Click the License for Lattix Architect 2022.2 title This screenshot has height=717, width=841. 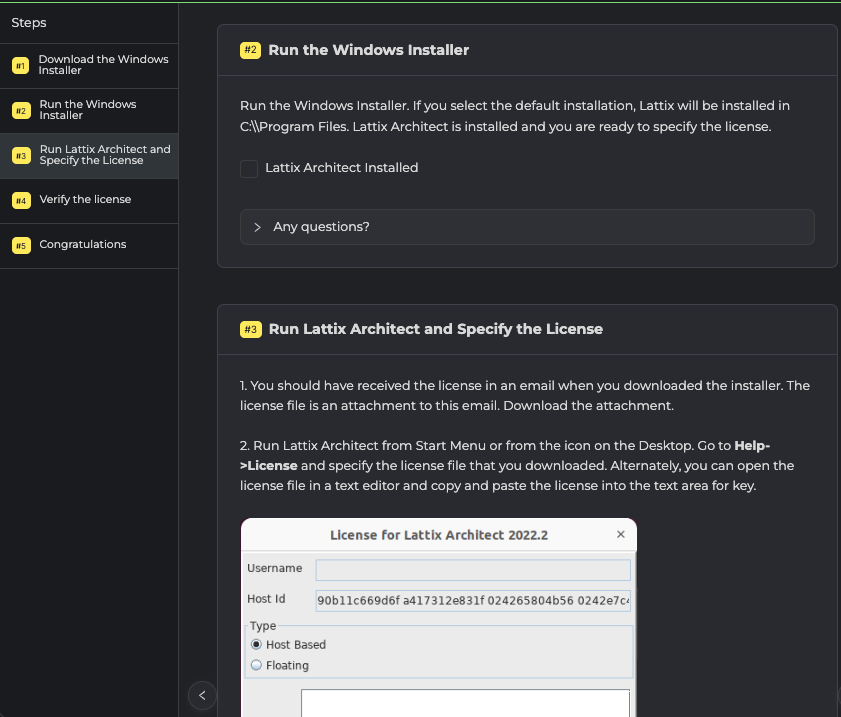pyautogui.click(x=439, y=535)
